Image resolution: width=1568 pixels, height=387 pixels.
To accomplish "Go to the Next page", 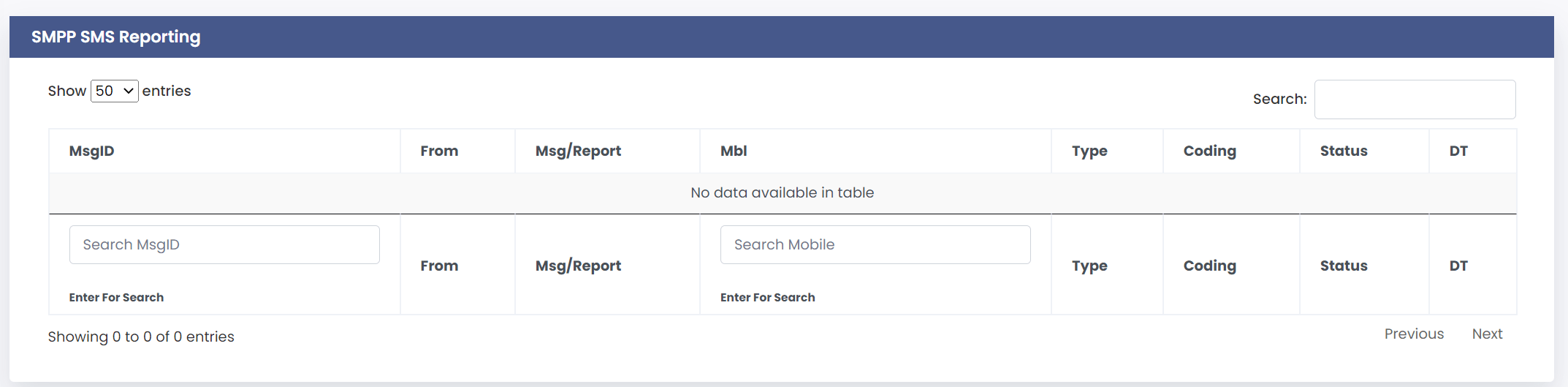I will (x=1487, y=334).
